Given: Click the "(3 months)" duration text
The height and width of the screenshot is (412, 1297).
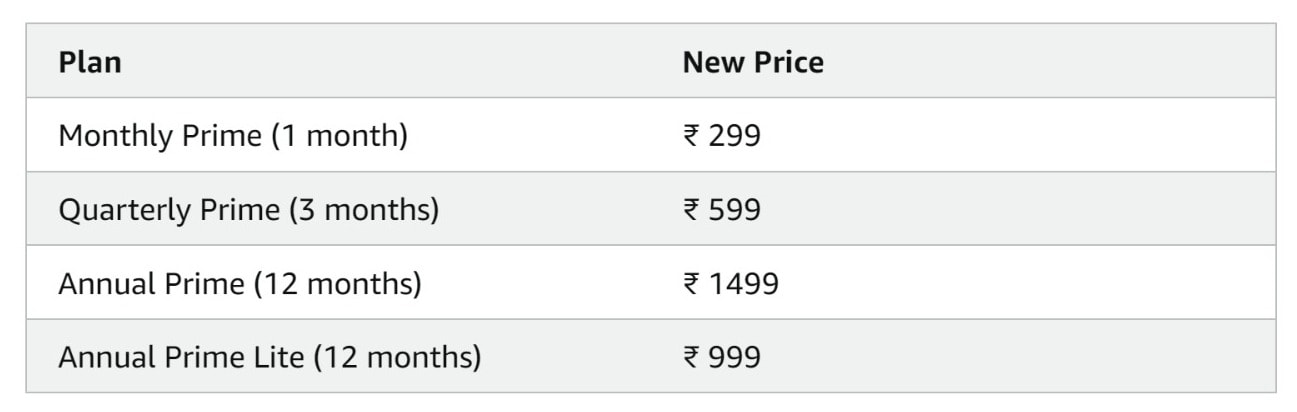Looking at the screenshot, I should click(x=364, y=210).
